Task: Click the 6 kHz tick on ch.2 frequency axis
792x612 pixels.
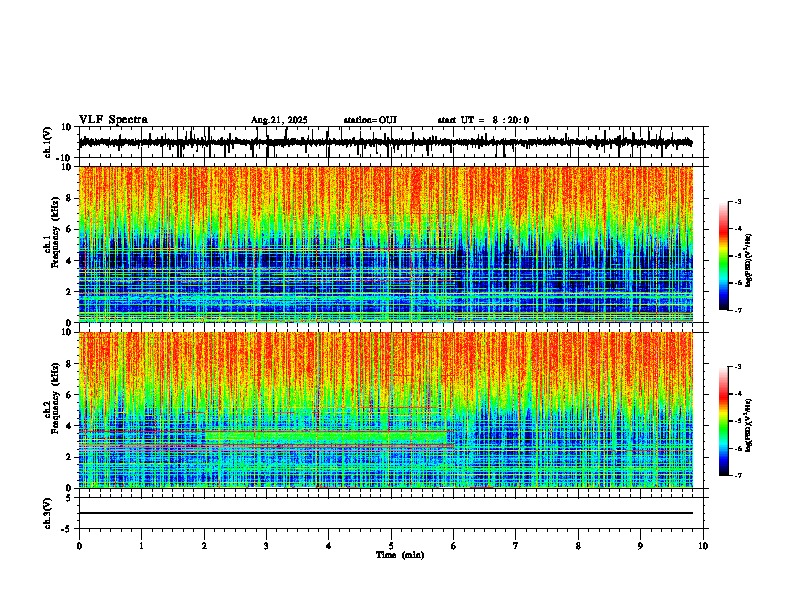Action: pos(69,394)
